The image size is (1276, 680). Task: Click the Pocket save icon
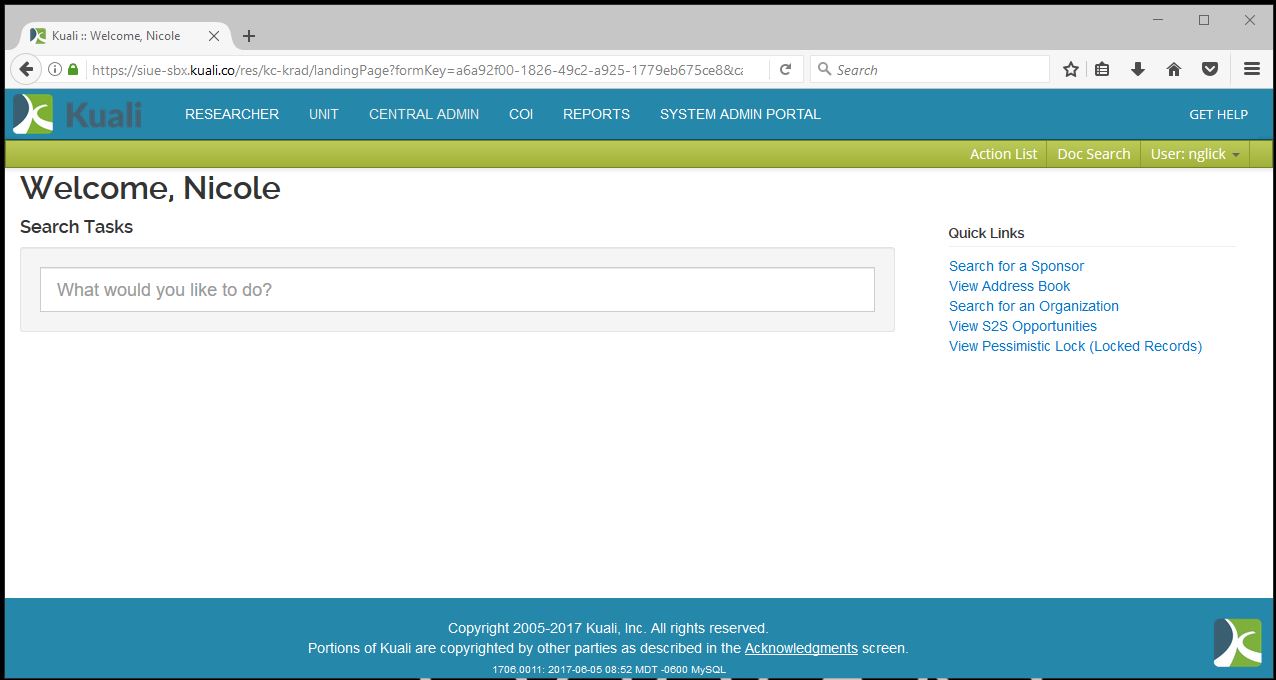pos(1210,70)
